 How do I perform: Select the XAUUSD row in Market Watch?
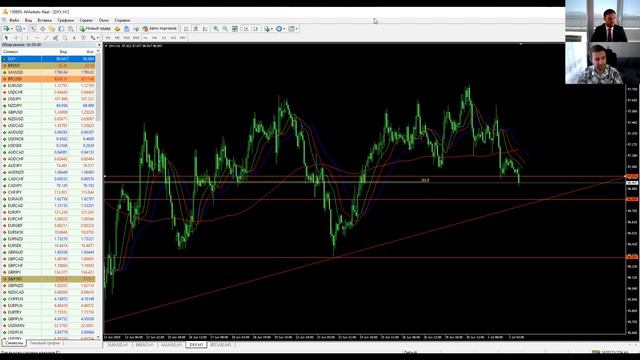[48, 72]
